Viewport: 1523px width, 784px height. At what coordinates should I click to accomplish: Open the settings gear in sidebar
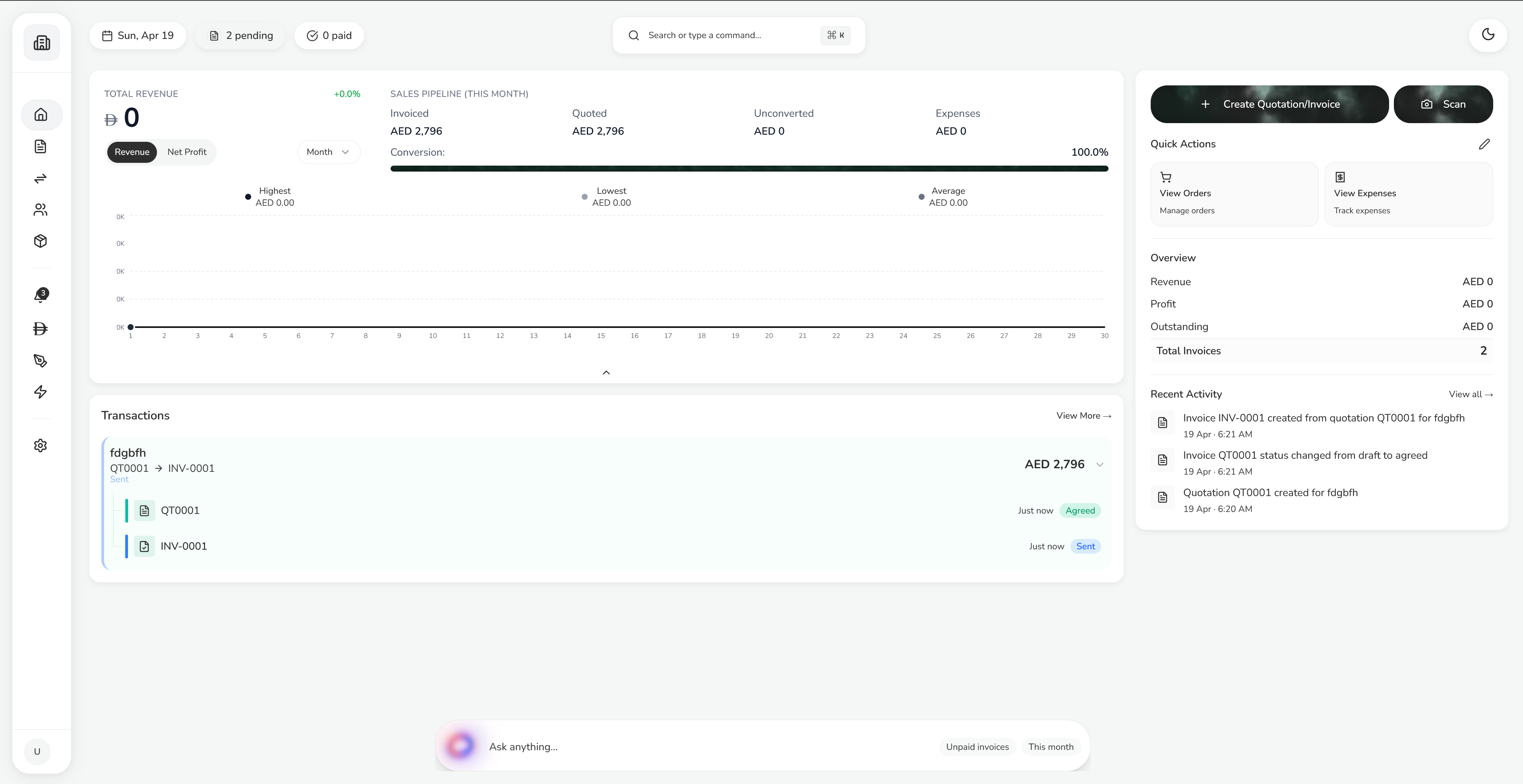[x=41, y=446]
